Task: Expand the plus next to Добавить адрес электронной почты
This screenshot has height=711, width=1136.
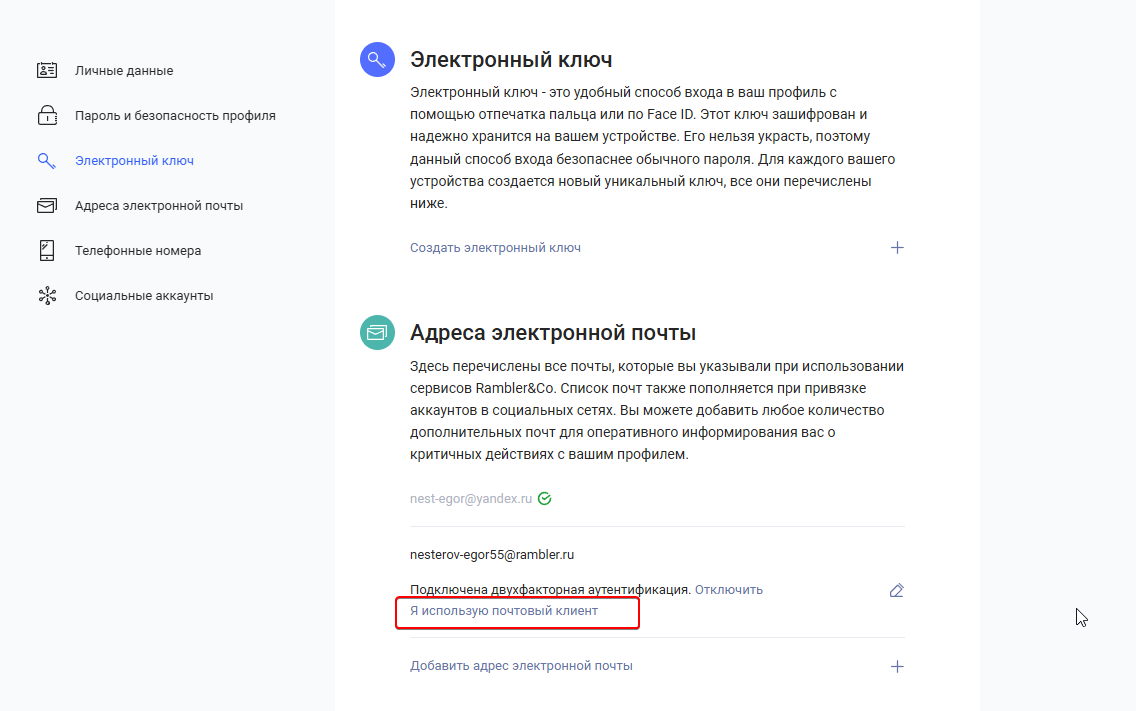Action: tap(897, 666)
